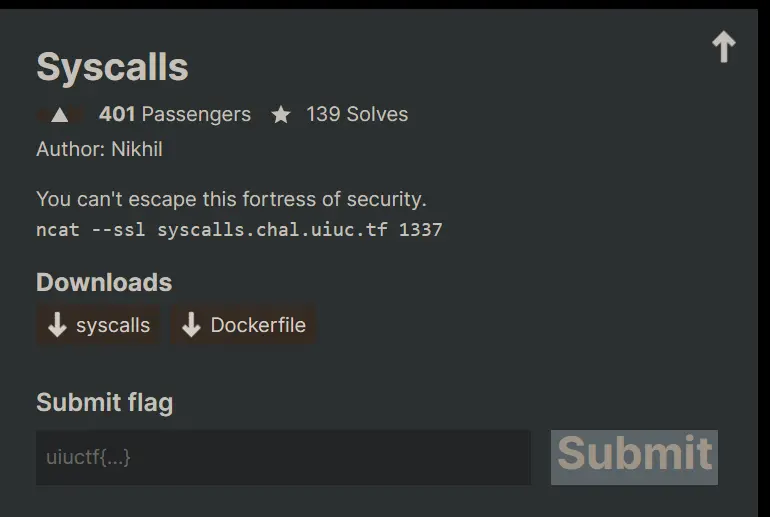The width and height of the screenshot is (770, 517).
Task: Click the Syscalls challenge title
Action: coord(112,67)
